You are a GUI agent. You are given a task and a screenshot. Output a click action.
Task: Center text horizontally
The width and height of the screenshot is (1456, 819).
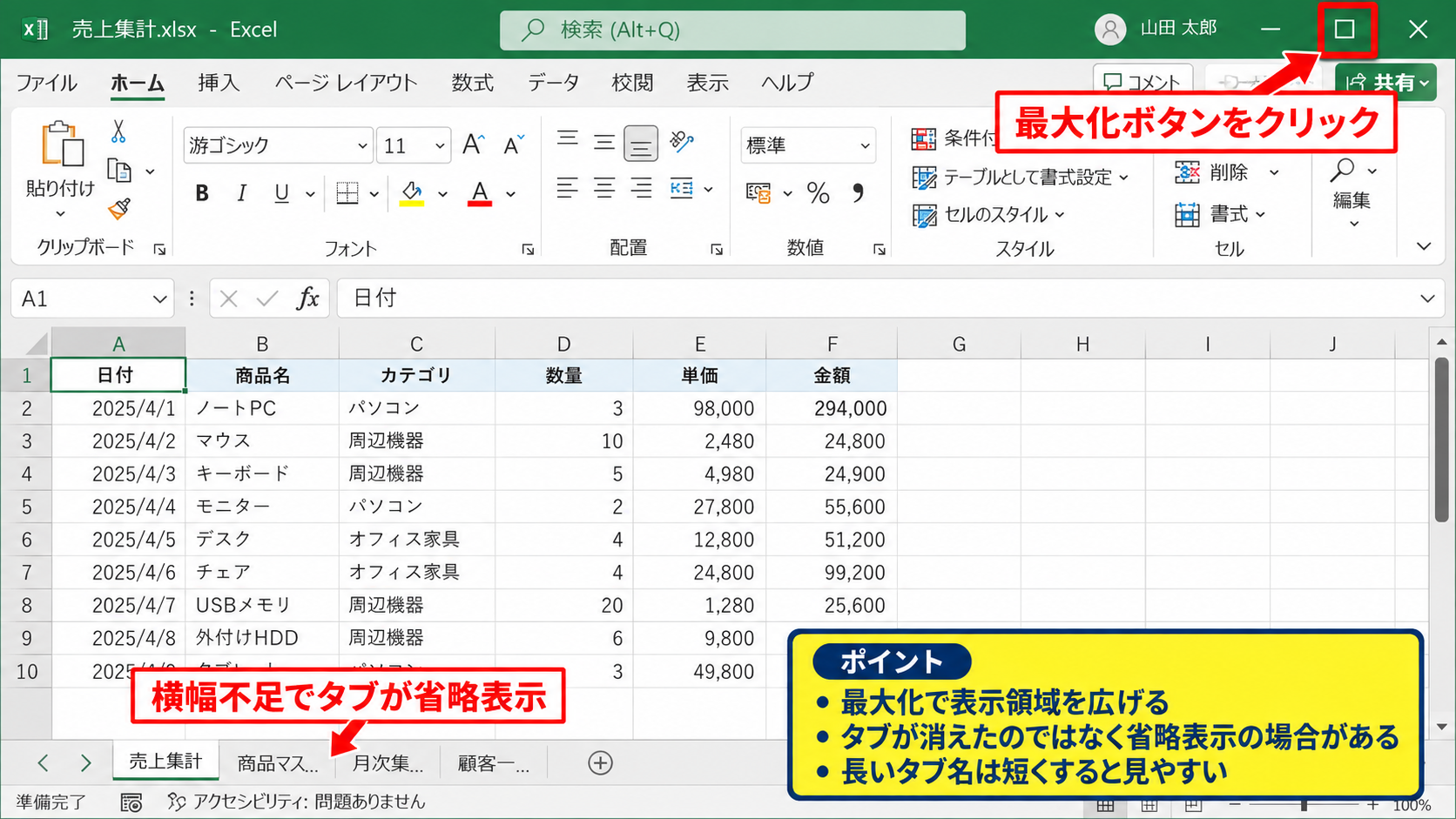coord(604,188)
